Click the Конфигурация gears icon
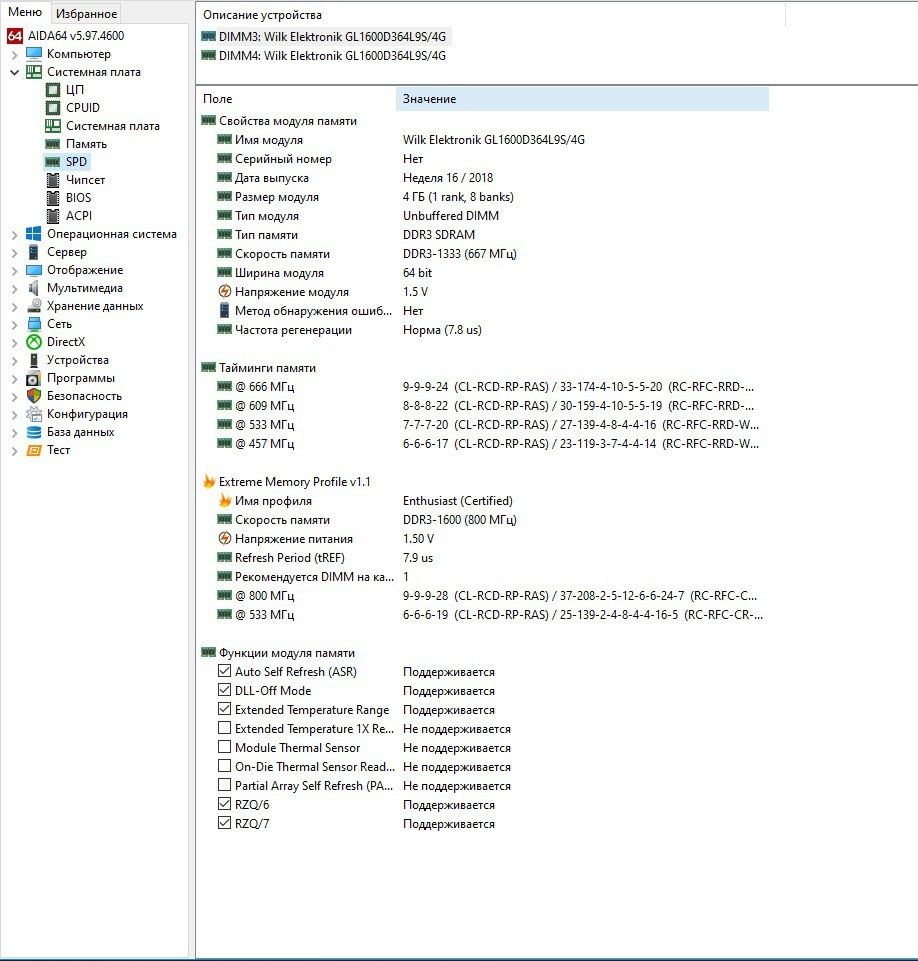918x961 pixels. pyautogui.click(x=34, y=414)
